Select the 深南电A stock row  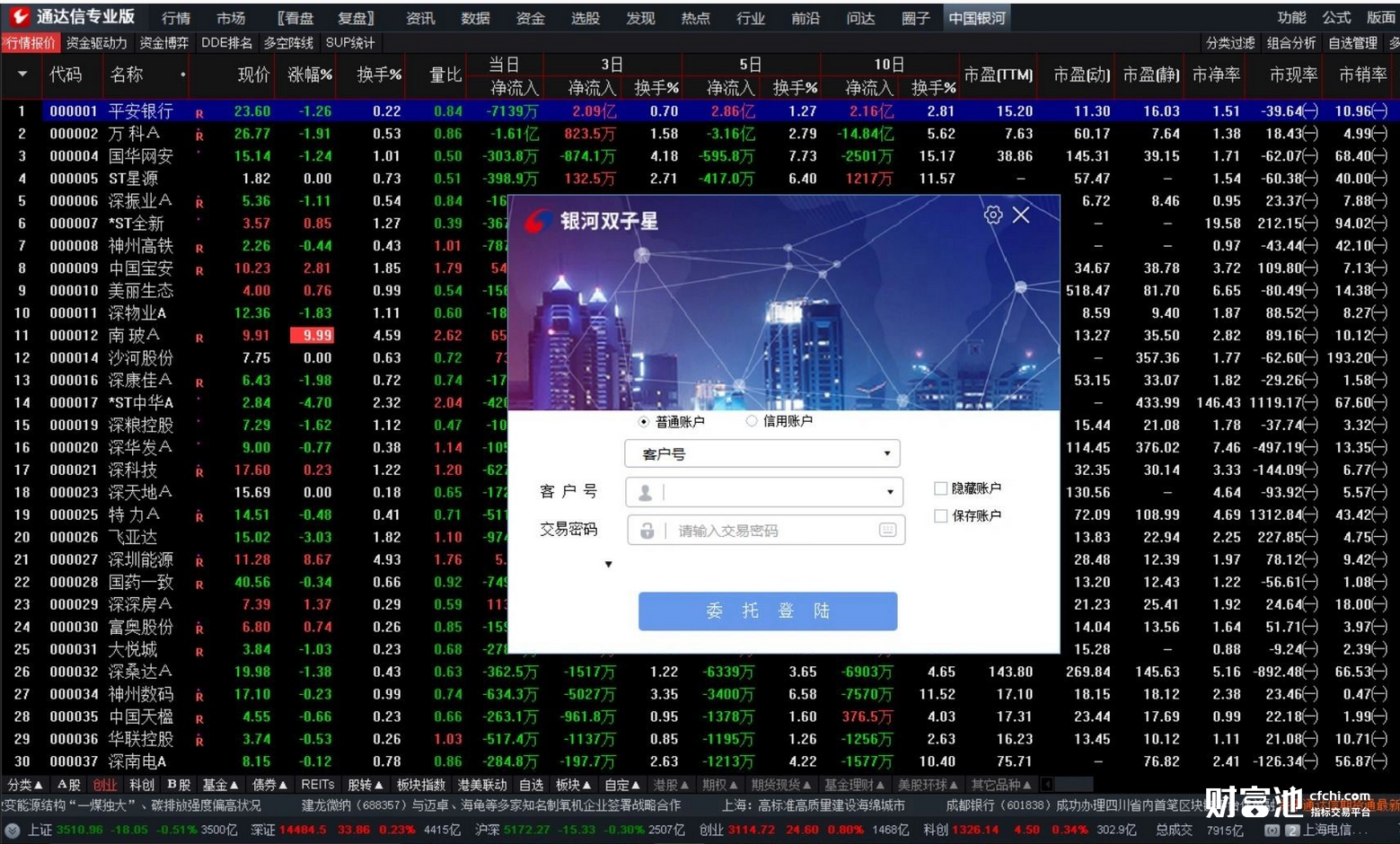[700, 761]
